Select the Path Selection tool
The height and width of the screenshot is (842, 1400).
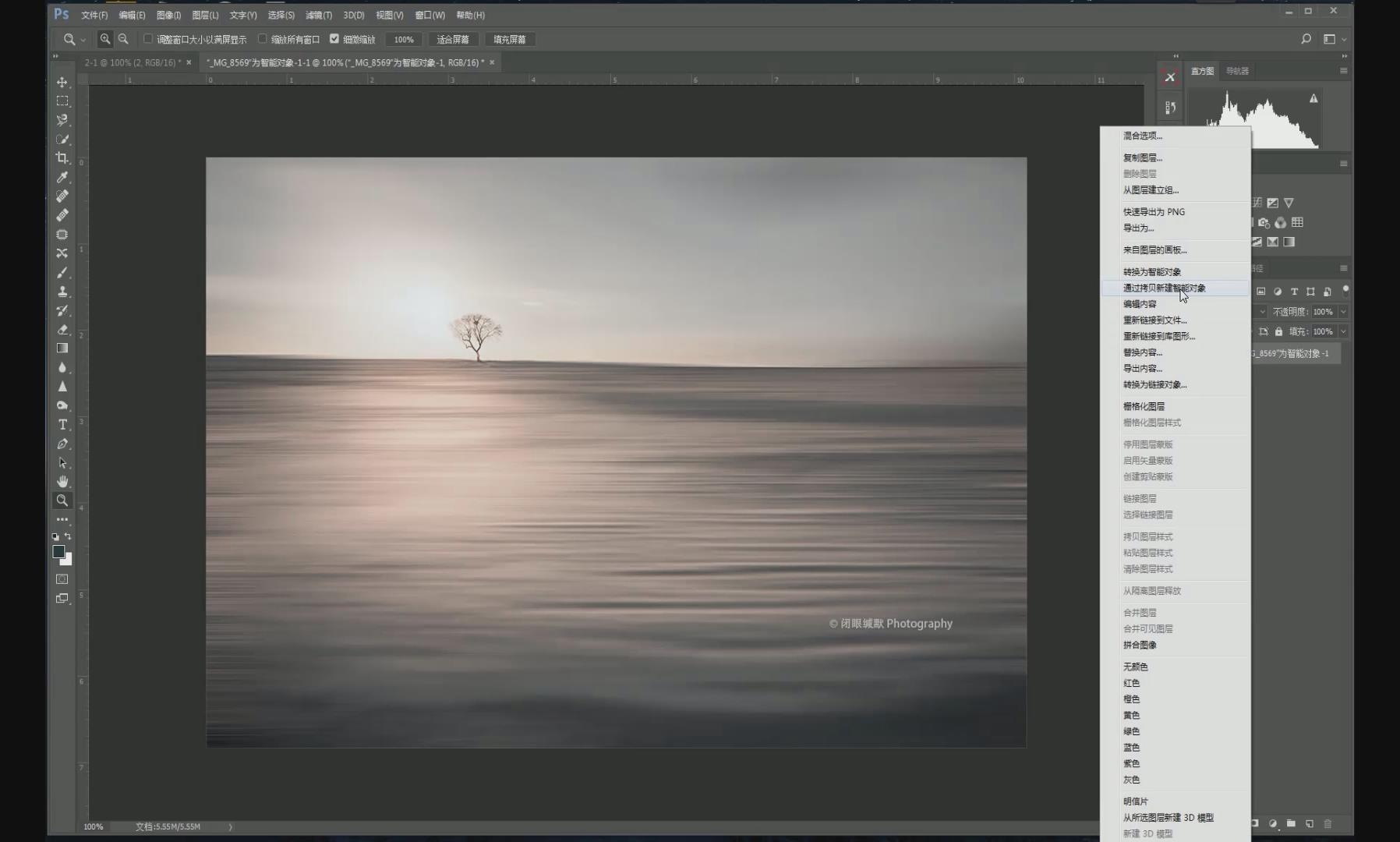coord(62,462)
